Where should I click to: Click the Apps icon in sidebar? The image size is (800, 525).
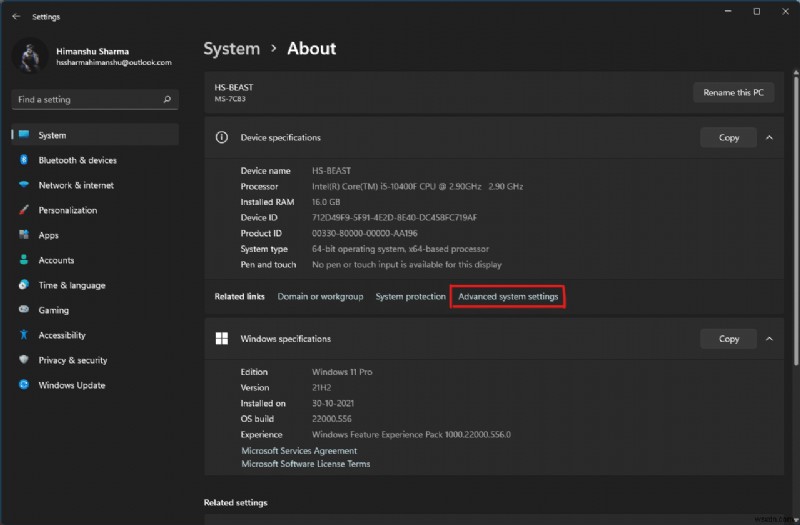24,235
